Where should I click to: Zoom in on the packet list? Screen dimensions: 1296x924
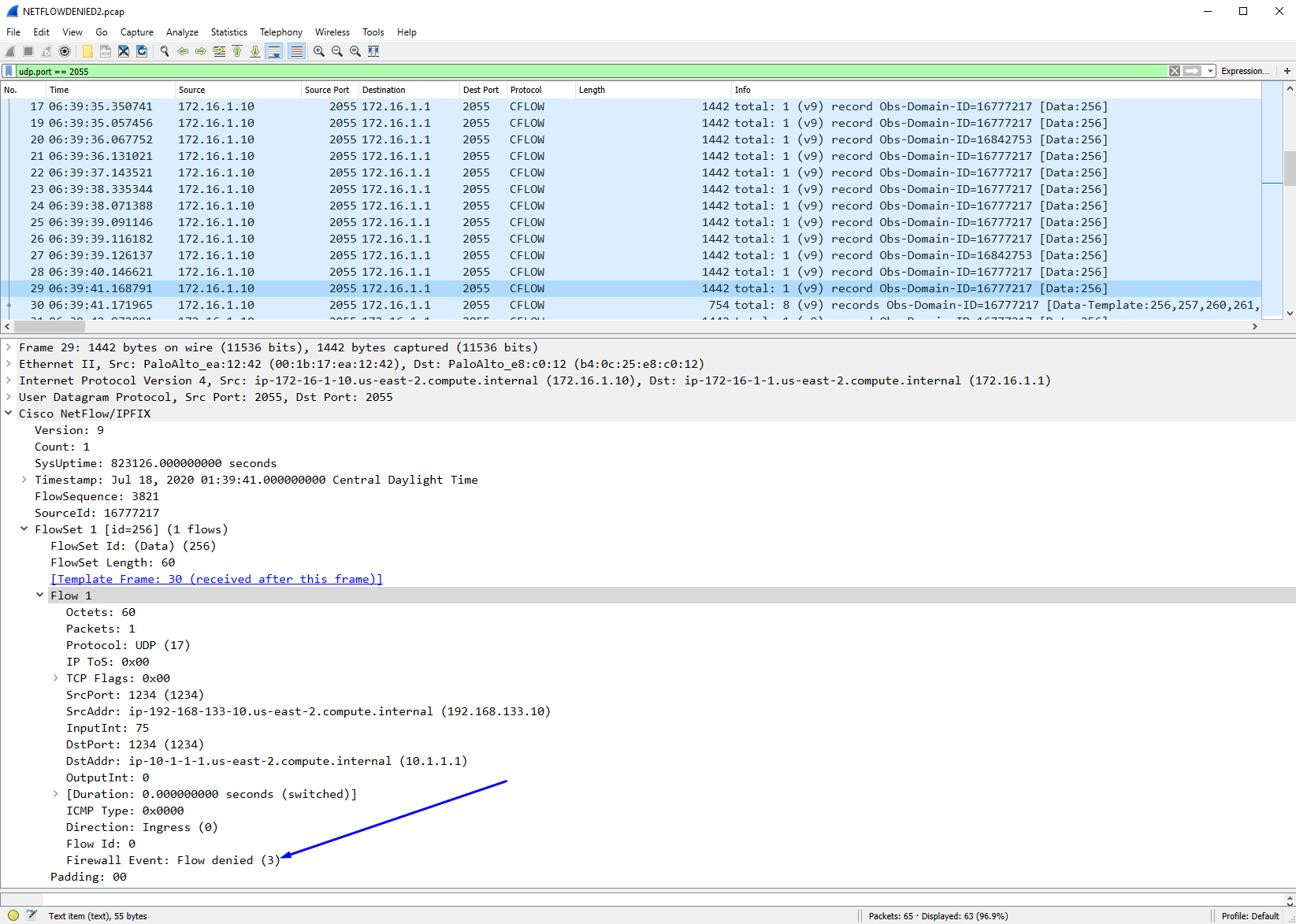[318, 51]
